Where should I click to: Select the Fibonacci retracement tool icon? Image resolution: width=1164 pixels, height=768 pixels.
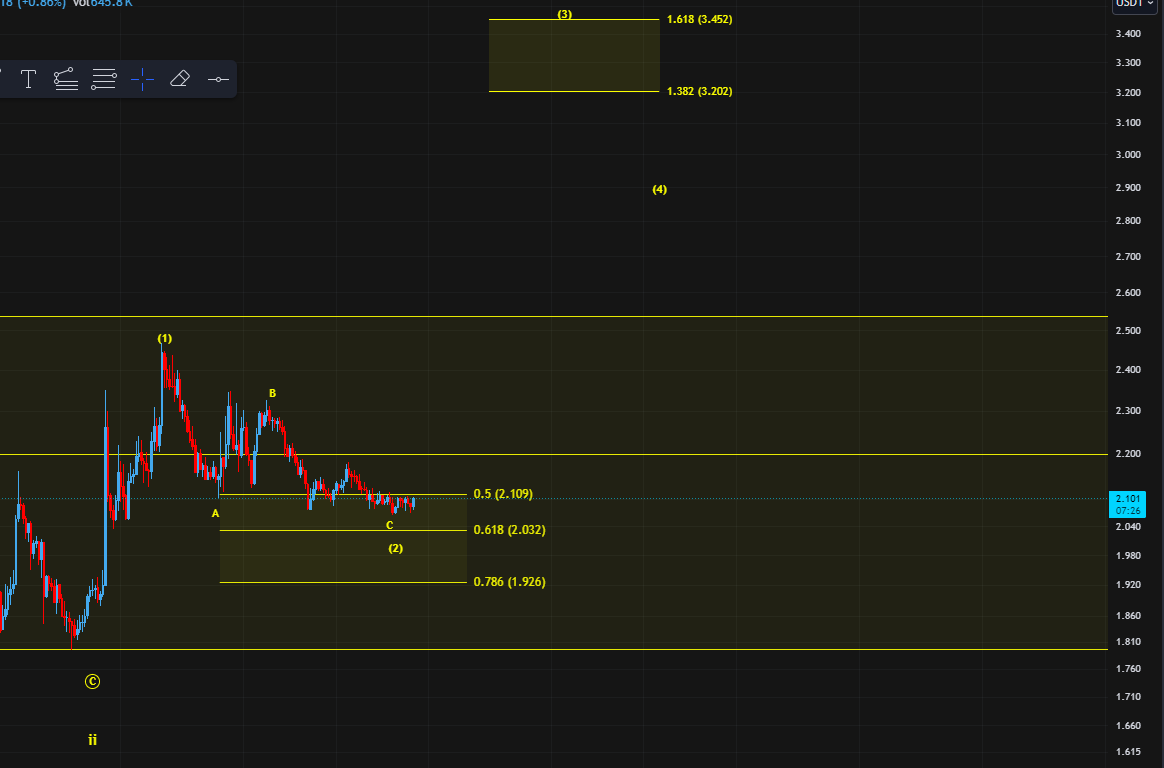104,79
